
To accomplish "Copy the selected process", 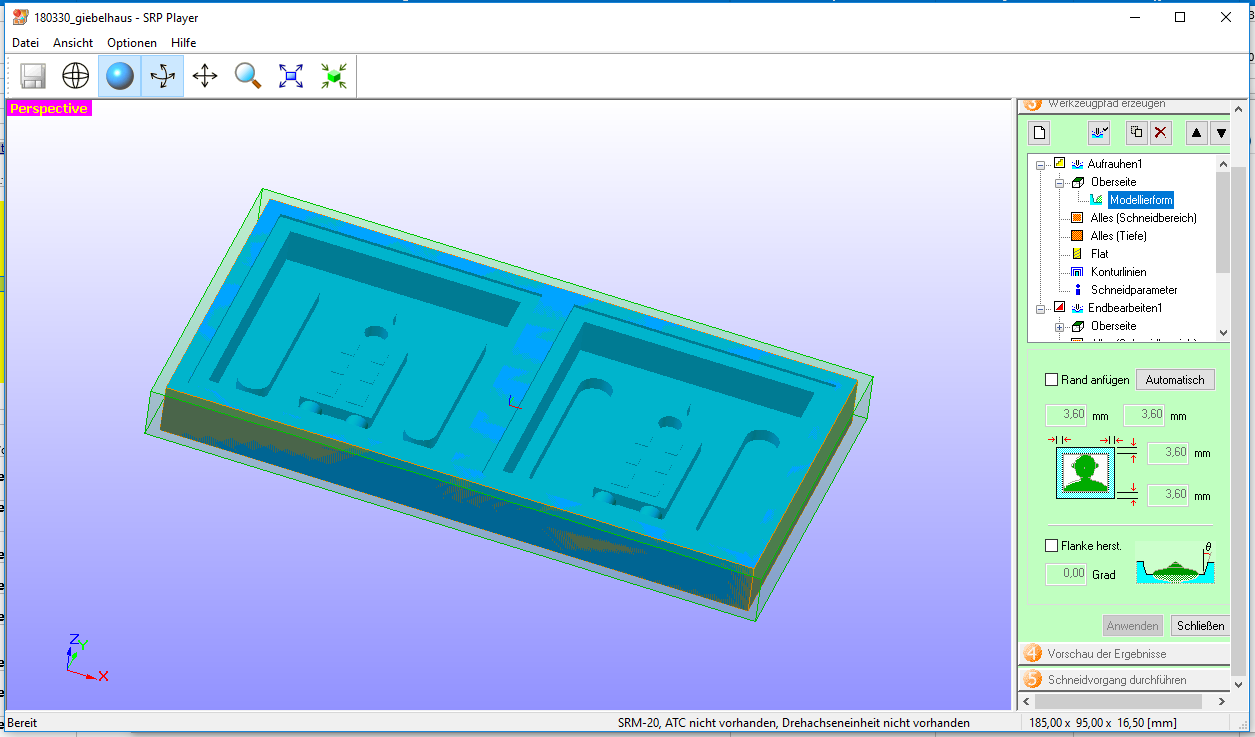I will tap(1136, 132).
